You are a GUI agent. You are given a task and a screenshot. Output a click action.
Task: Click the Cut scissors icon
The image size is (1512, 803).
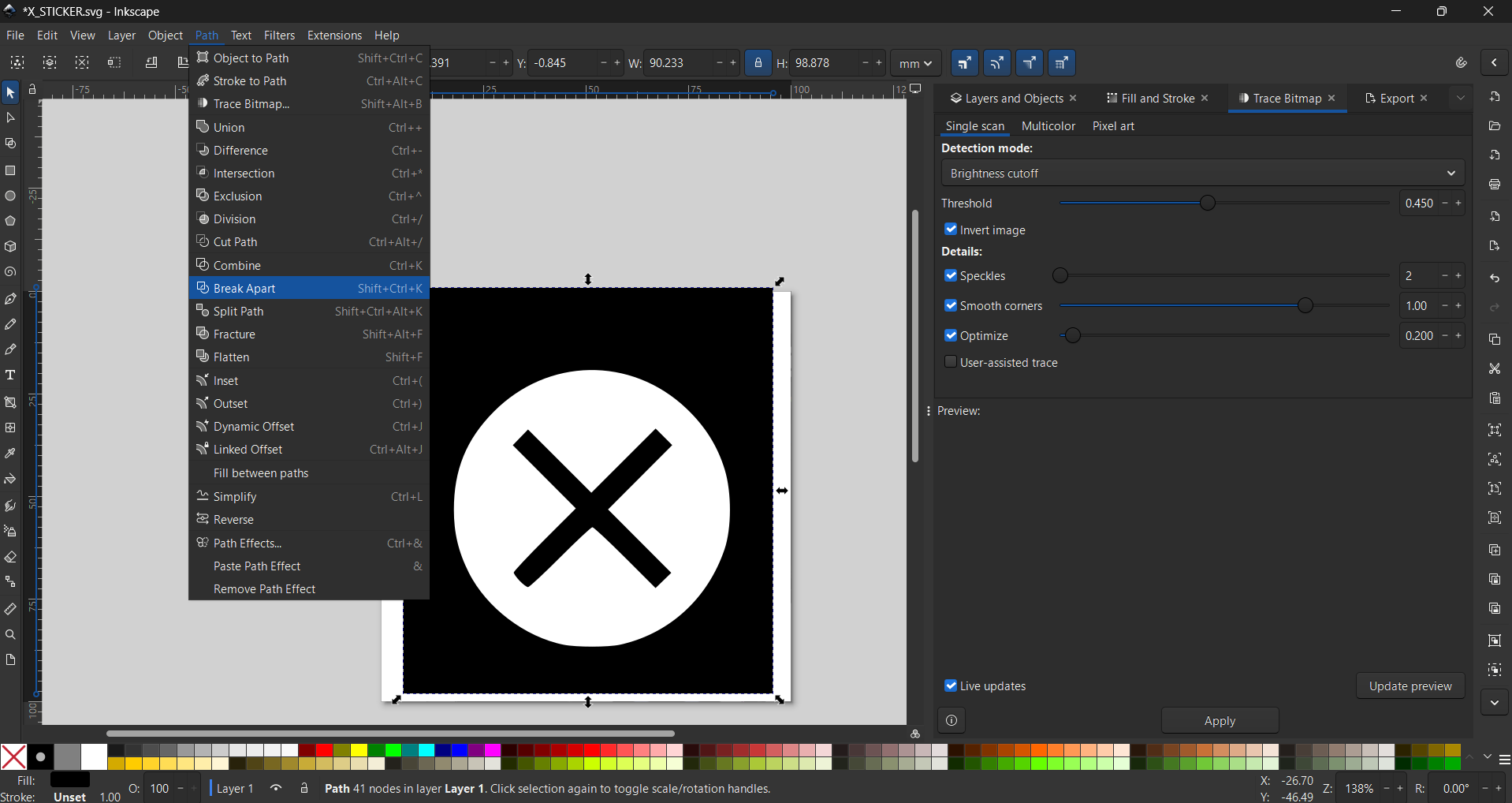[1495, 368]
